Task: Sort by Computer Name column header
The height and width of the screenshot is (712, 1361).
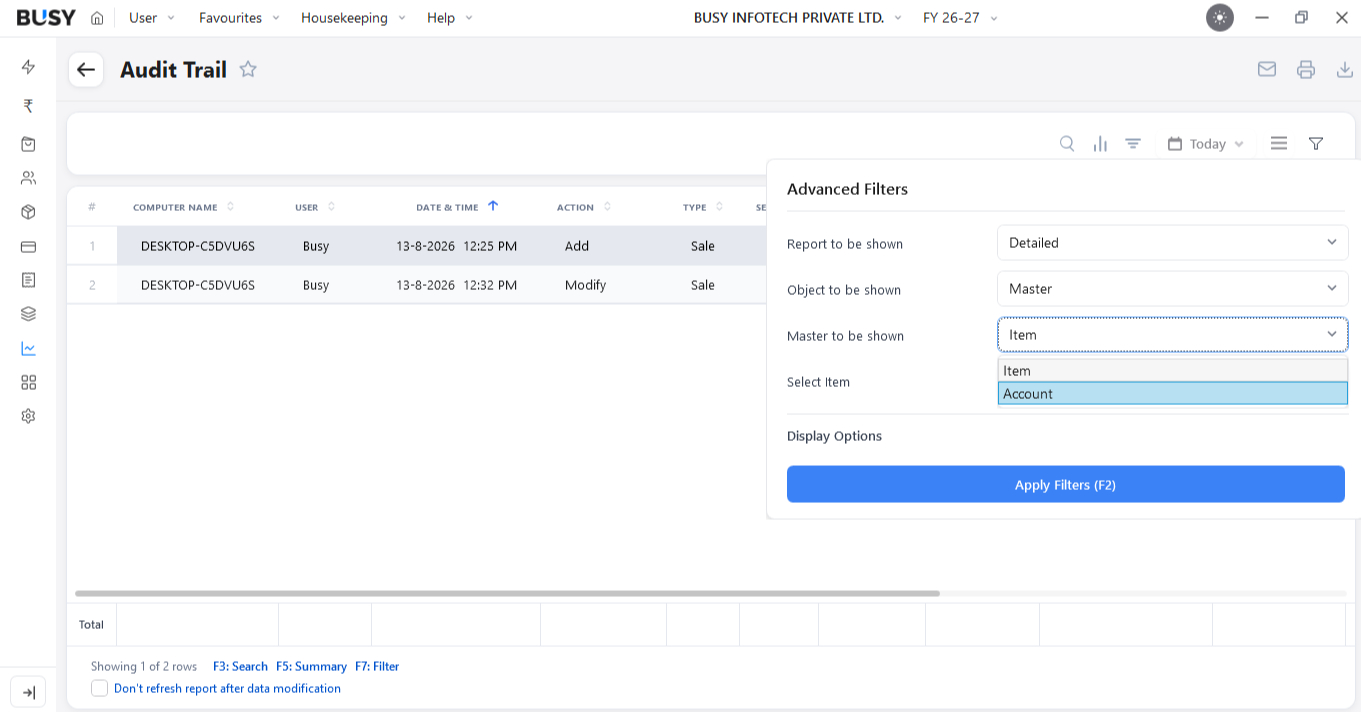Action: 183,207
